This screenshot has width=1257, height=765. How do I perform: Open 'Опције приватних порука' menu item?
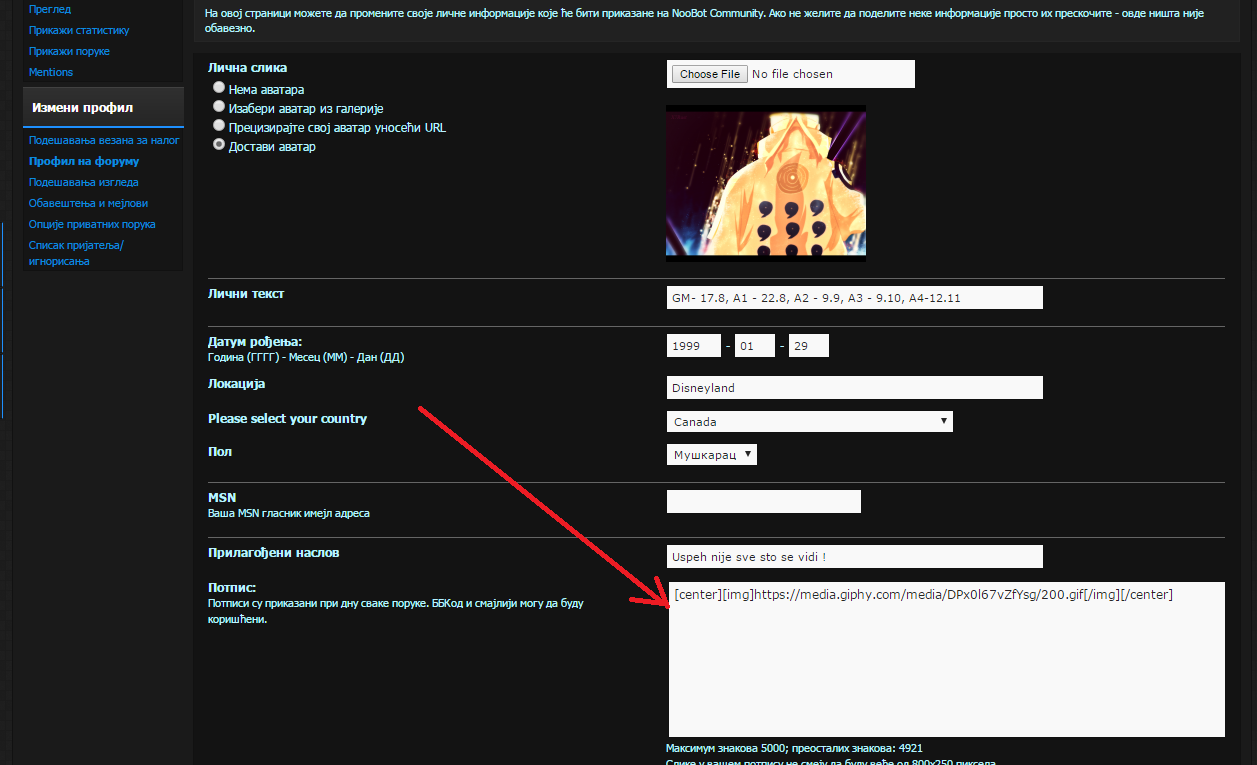[92, 224]
